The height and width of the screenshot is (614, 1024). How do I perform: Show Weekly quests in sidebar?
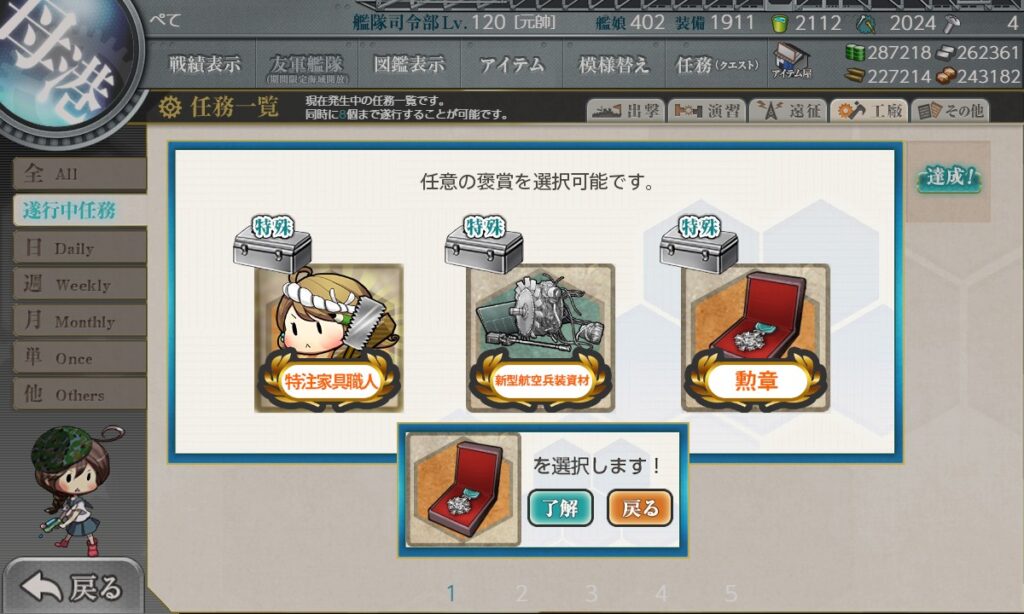(80, 284)
